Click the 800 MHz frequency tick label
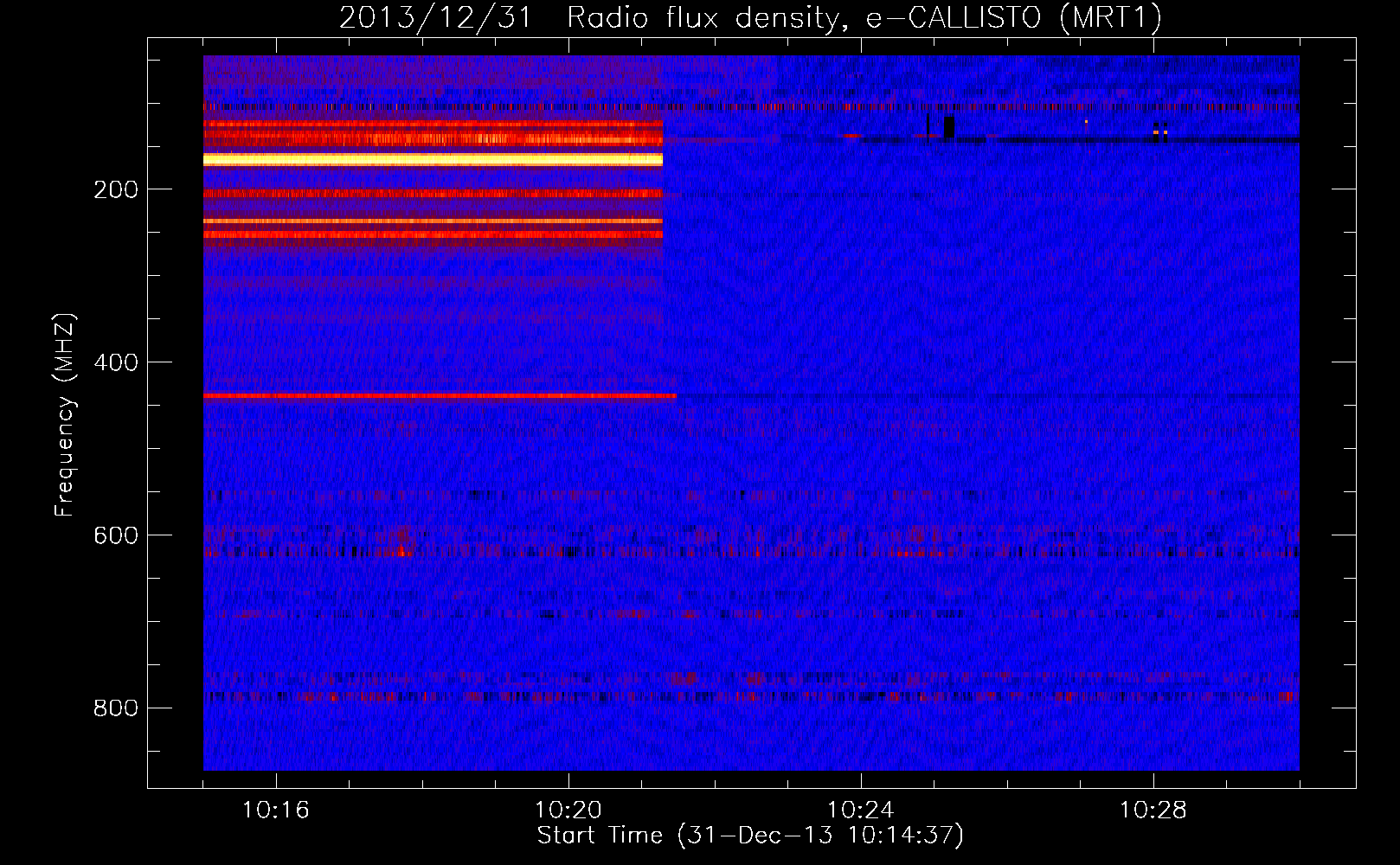 (116, 708)
